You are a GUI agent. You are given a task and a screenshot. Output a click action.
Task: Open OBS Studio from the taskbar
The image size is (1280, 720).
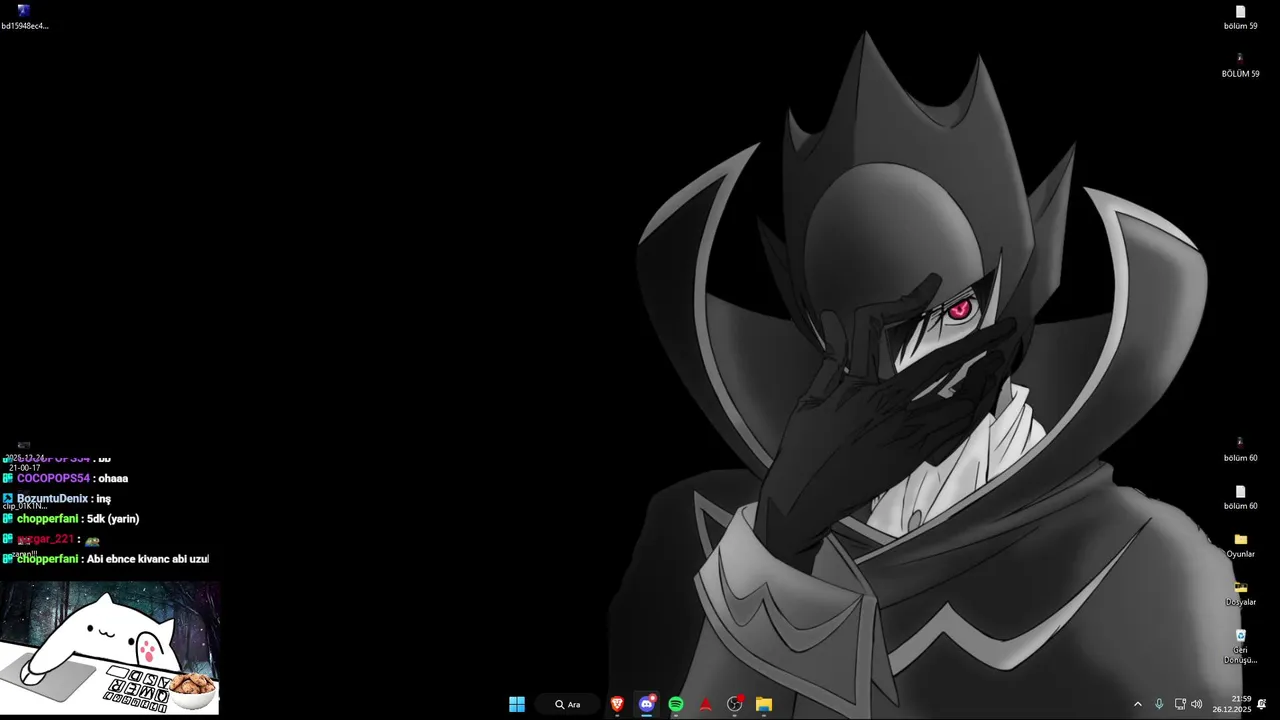click(x=735, y=704)
